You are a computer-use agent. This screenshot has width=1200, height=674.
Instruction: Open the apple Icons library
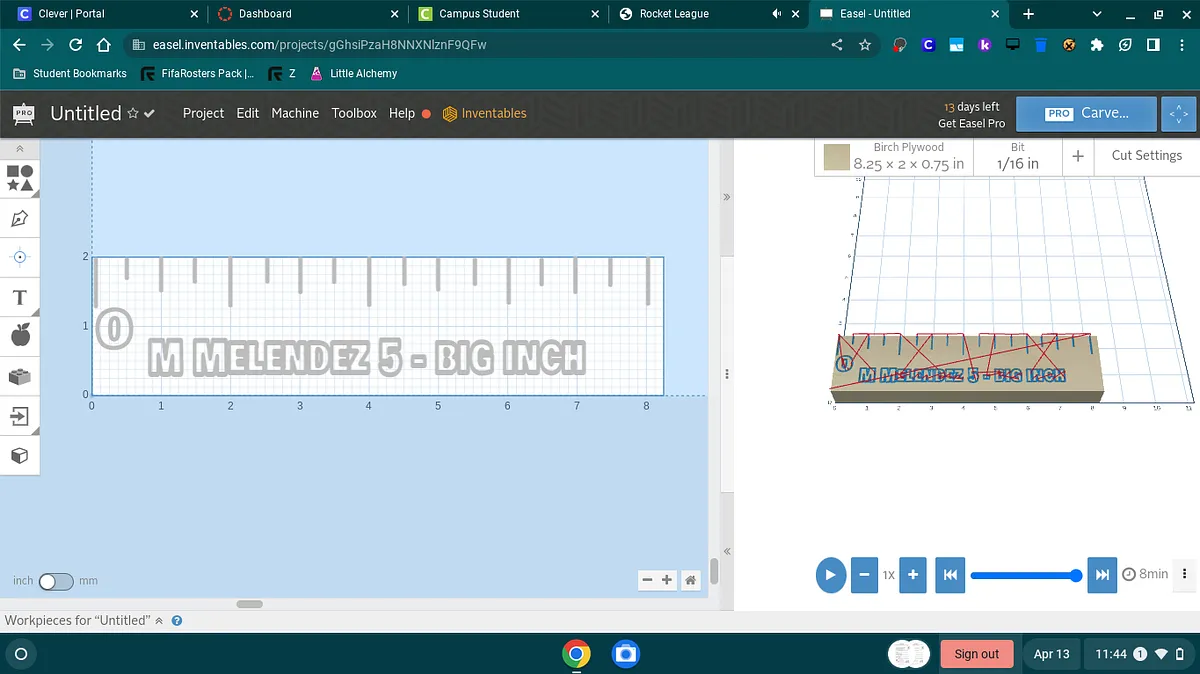point(20,336)
